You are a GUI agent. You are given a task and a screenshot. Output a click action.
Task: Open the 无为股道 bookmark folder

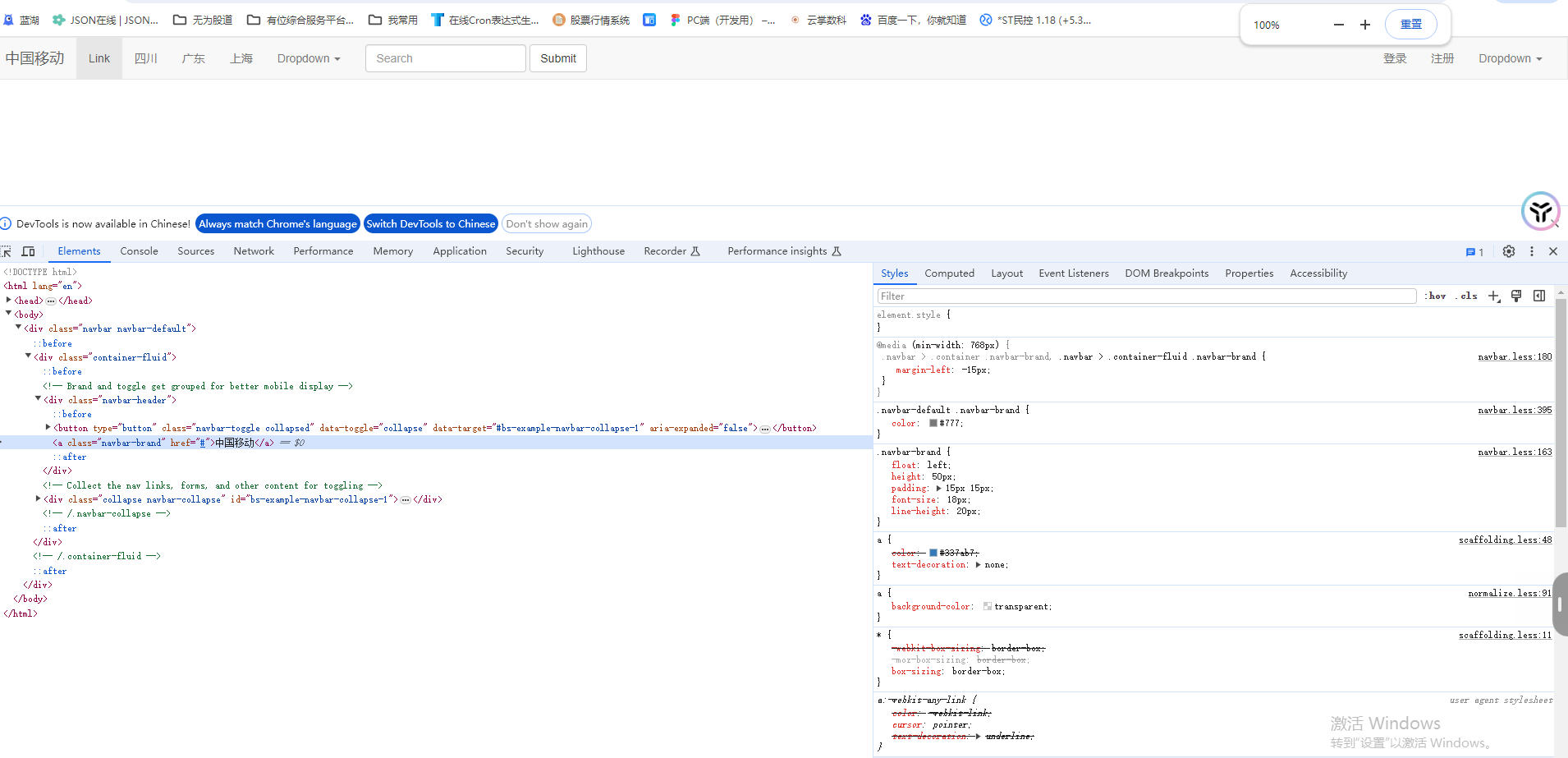click(x=203, y=21)
